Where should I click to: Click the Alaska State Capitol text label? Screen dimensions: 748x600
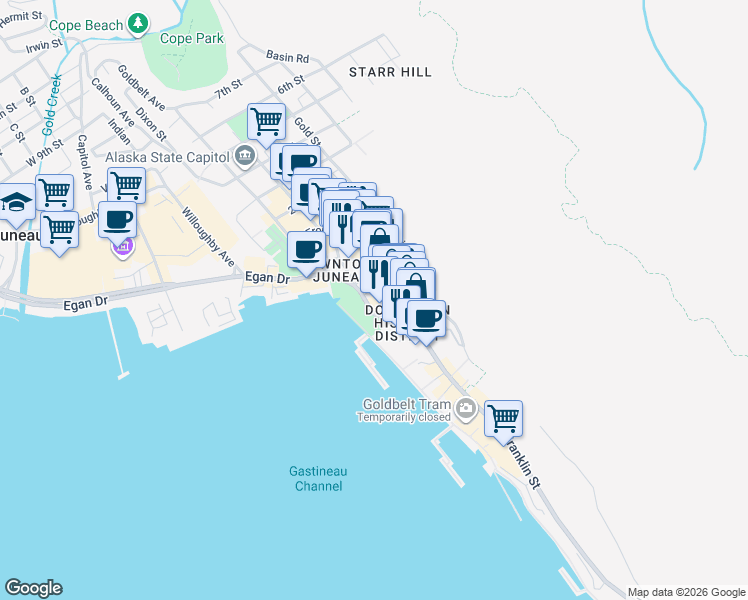(167, 157)
